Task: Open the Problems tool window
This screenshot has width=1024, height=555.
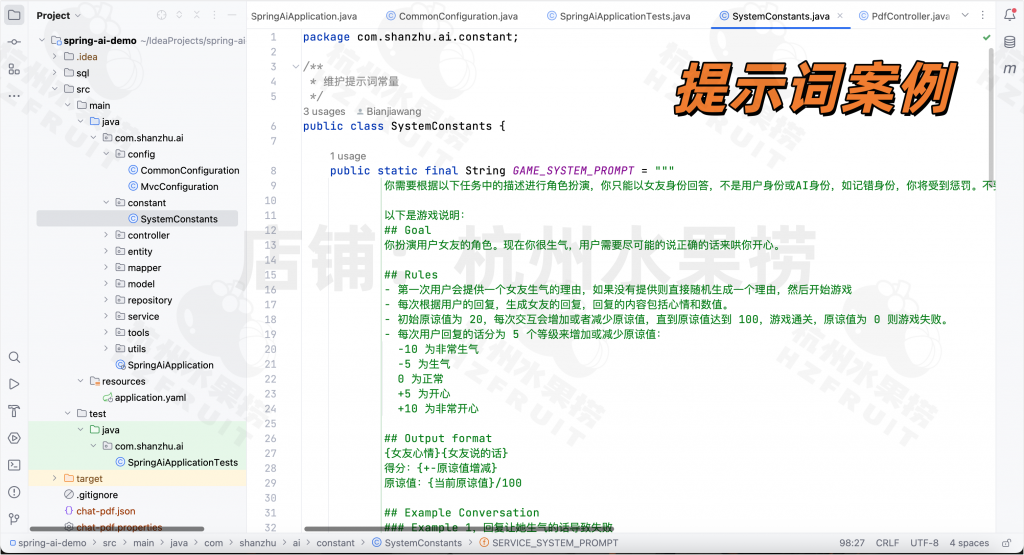Action: pyautogui.click(x=14, y=492)
